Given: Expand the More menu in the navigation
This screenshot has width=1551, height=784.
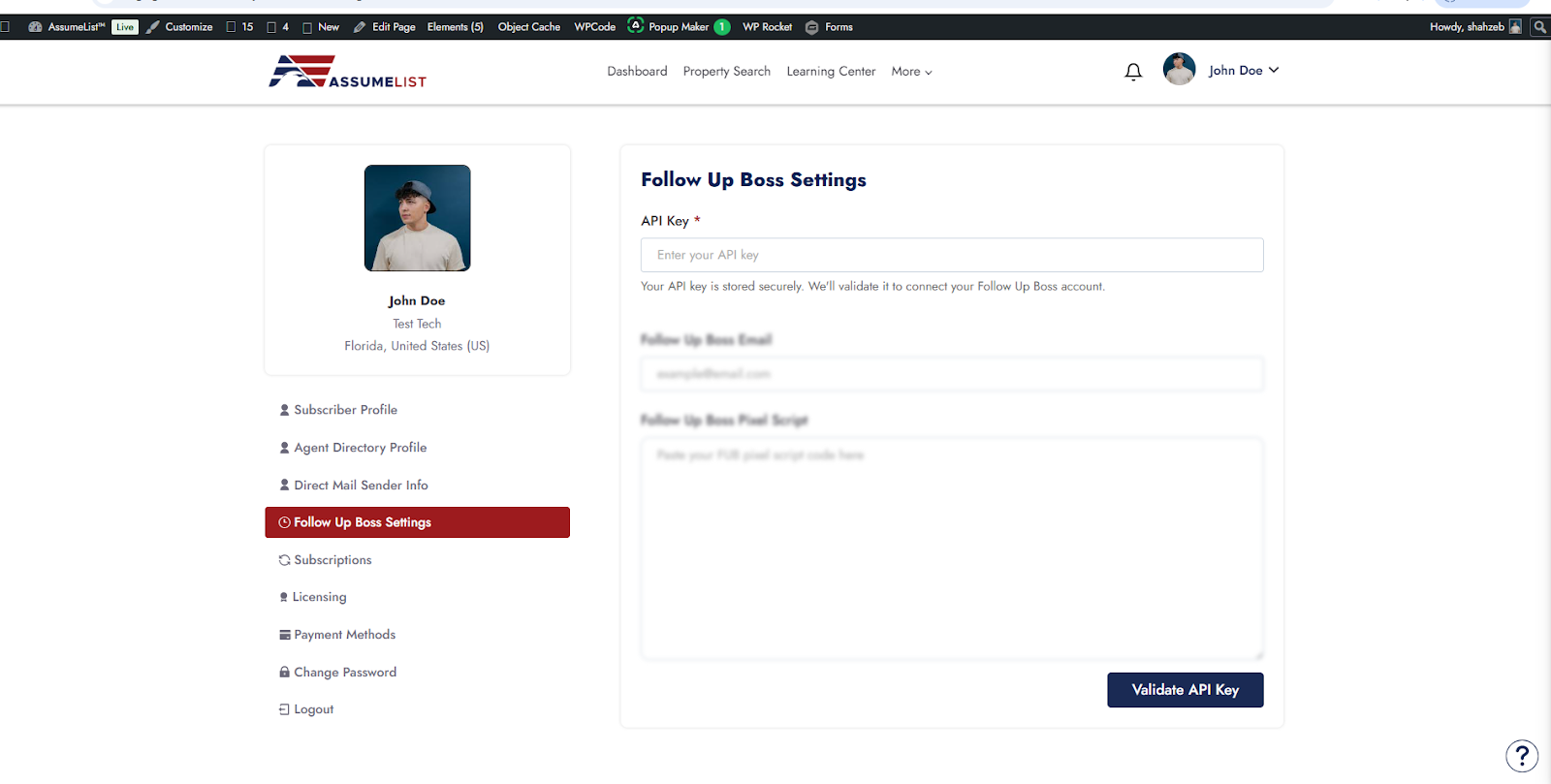Looking at the screenshot, I should (911, 72).
